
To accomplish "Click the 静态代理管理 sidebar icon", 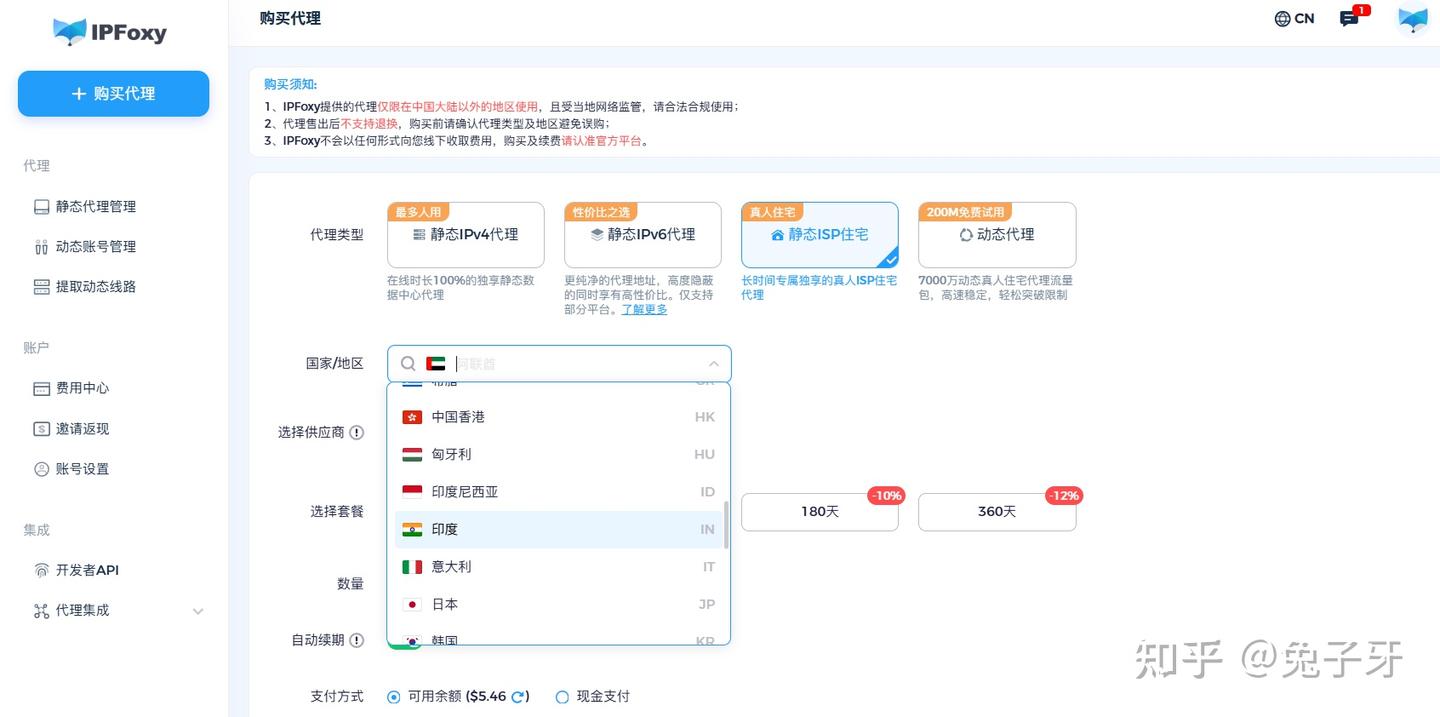I will coord(41,207).
